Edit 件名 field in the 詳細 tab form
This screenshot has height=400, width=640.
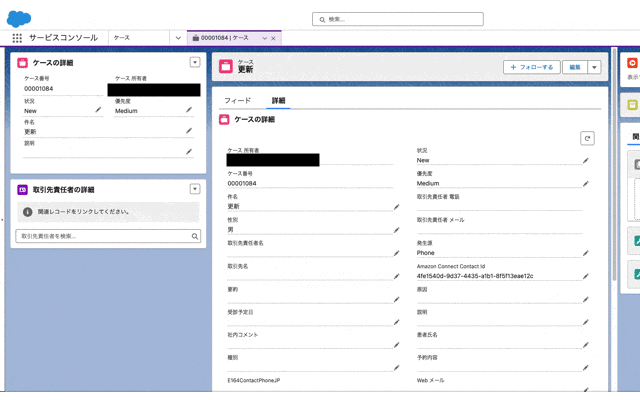tap(396, 207)
